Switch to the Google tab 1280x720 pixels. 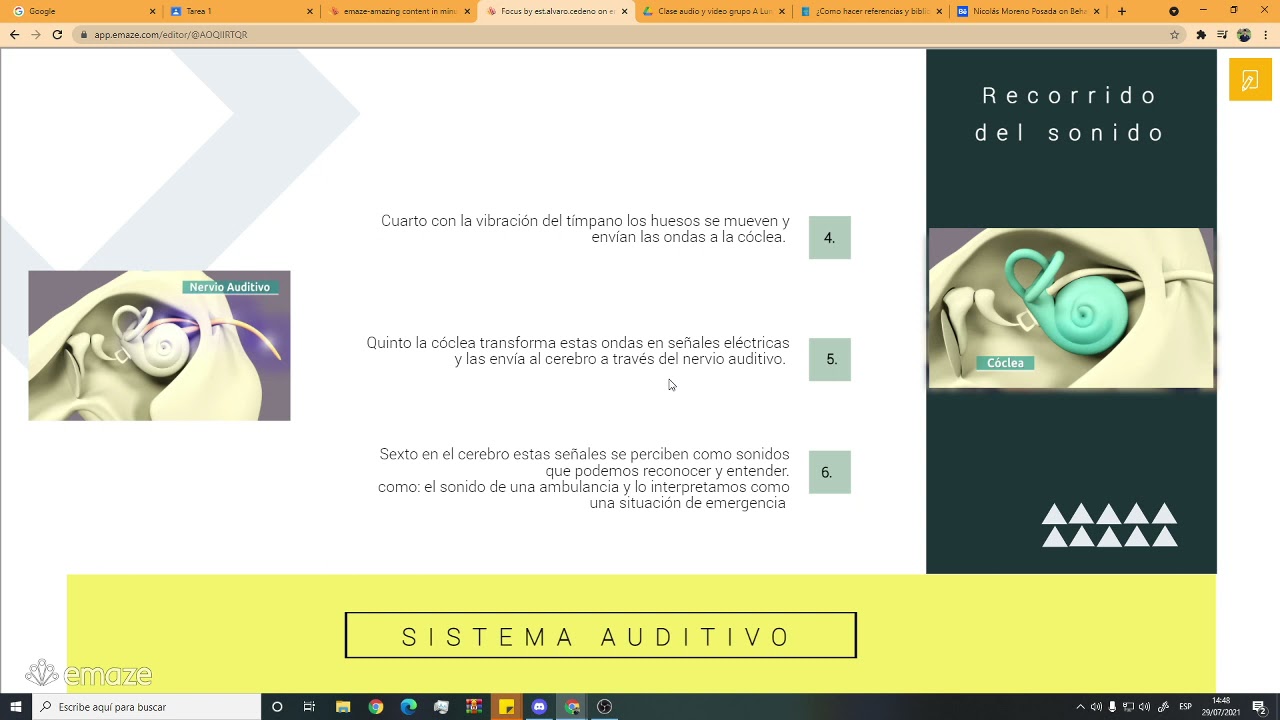tap(83, 11)
